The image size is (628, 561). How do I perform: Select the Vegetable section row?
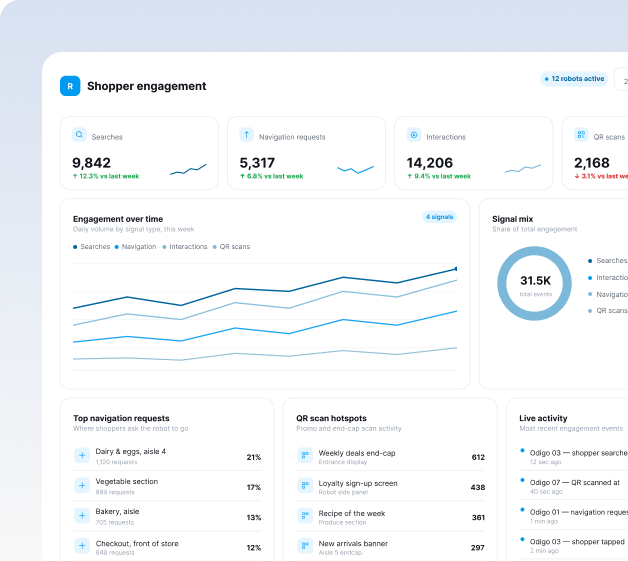point(167,486)
